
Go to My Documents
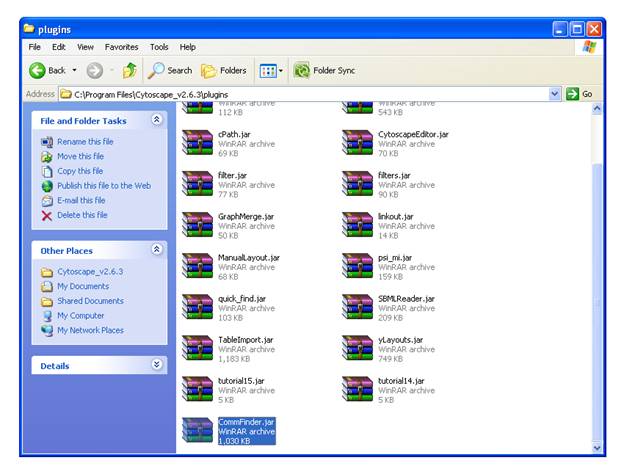point(83,286)
